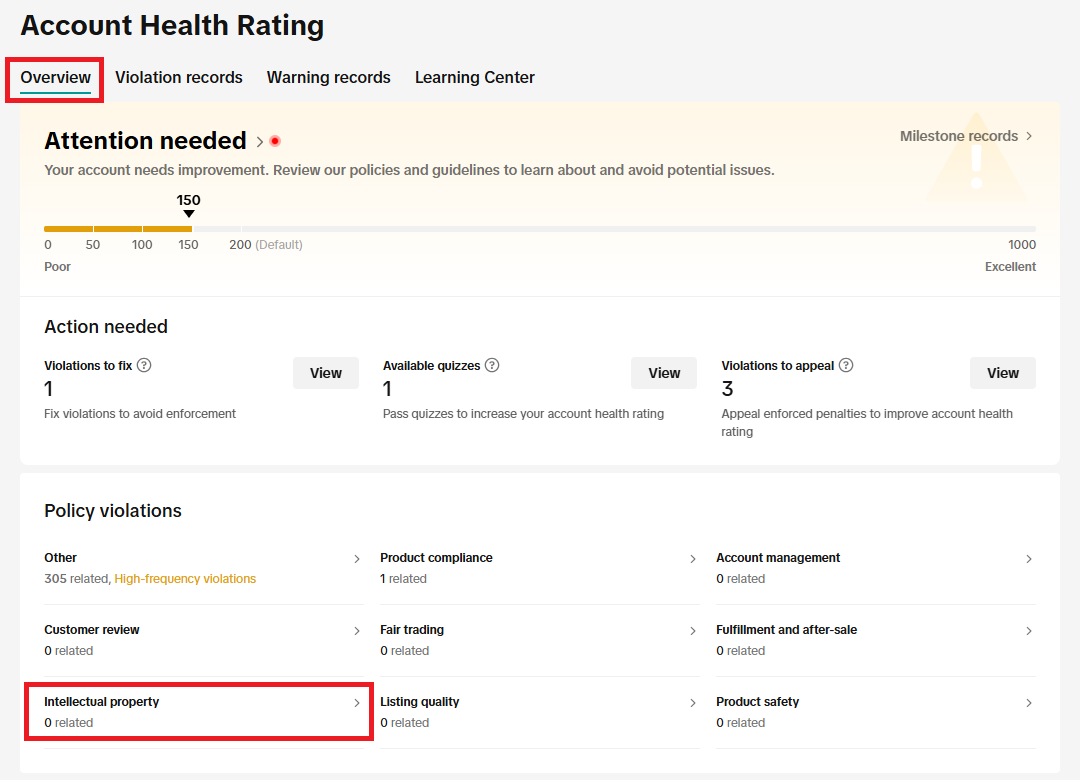Click help icon next to Violations to appeal
This screenshot has height=780, width=1080.
[846, 366]
